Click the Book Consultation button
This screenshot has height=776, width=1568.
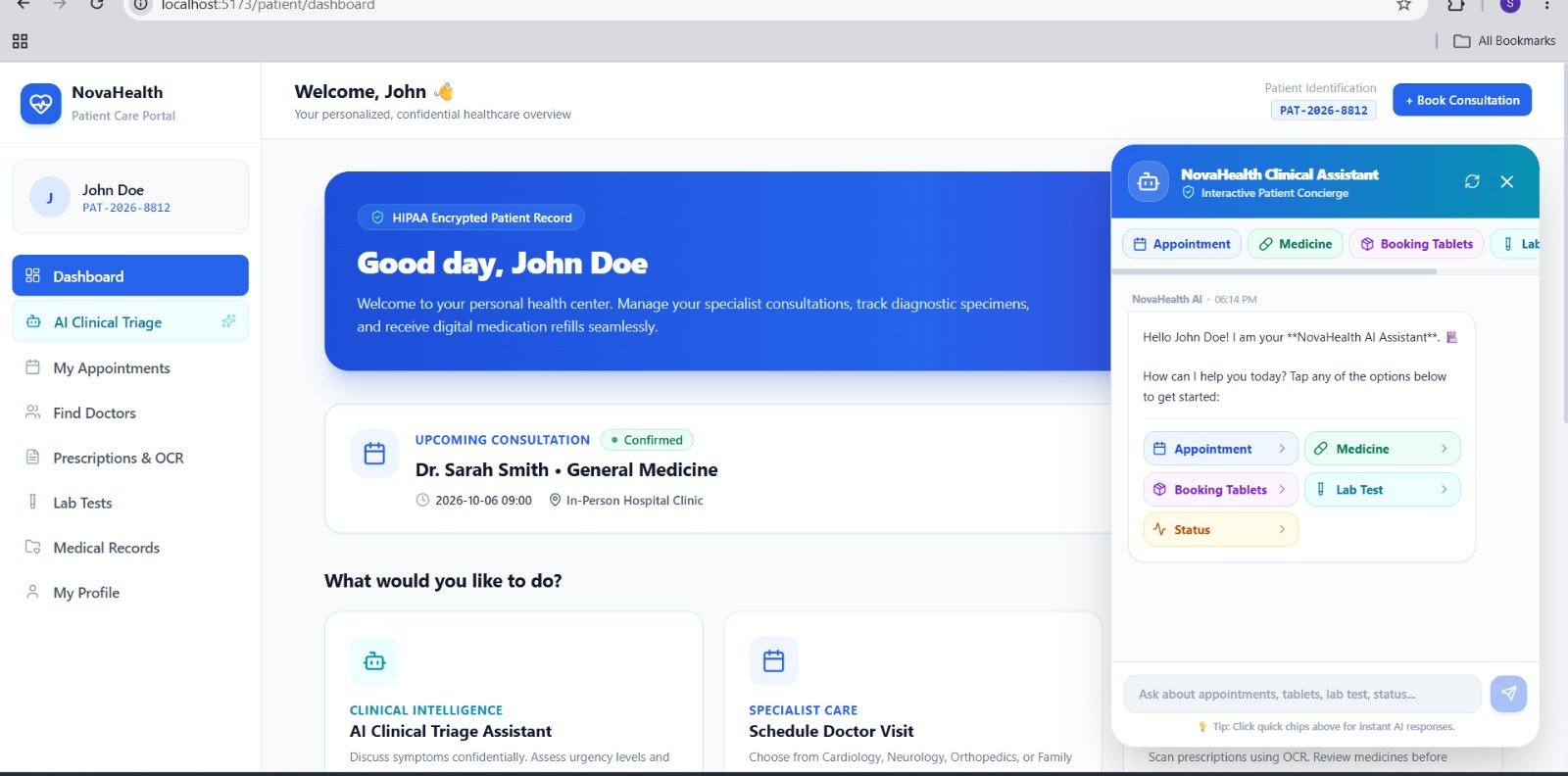tap(1462, 100)
